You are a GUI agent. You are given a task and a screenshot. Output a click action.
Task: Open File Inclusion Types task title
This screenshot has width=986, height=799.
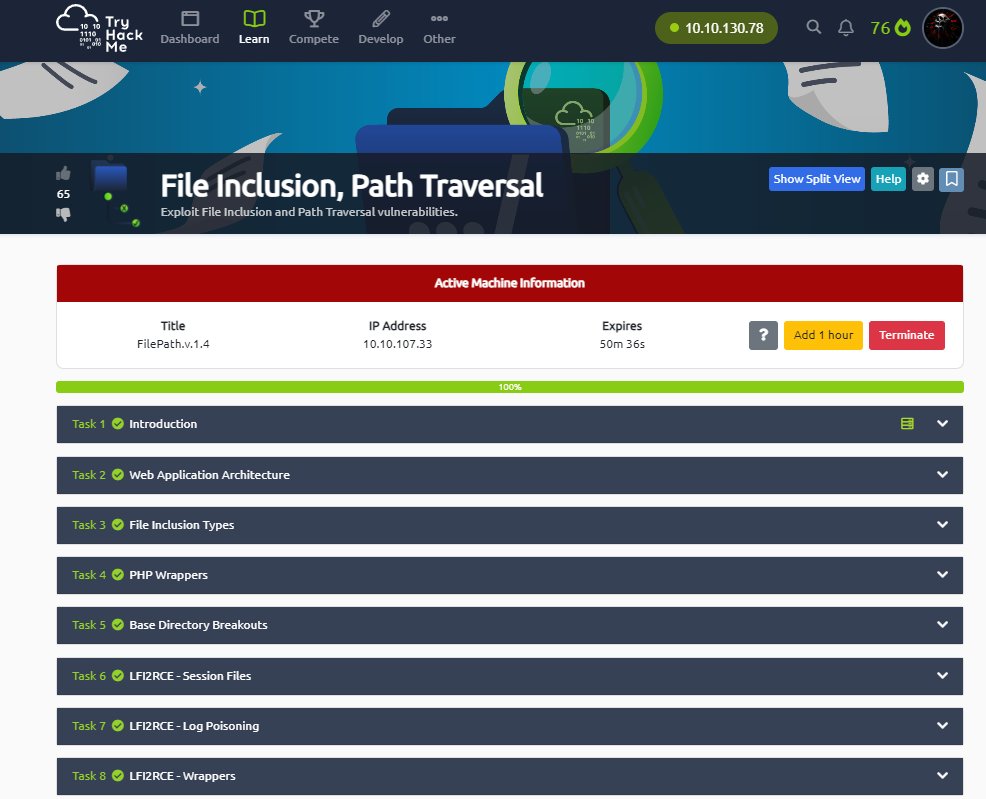tap(182, 525)
